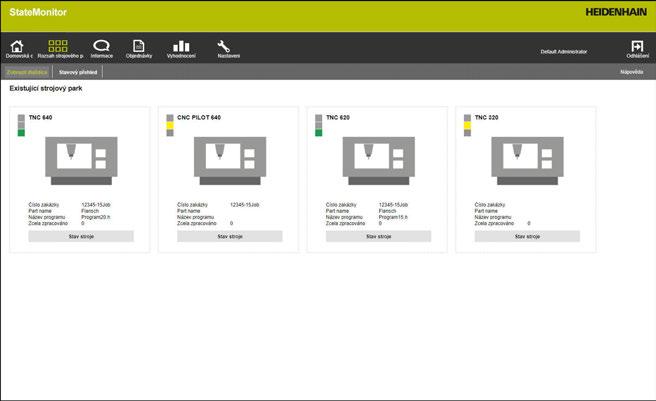656x401 pixels.
Task: Click the CNC PILOT 640 machine image
Action: pos(230,160)
